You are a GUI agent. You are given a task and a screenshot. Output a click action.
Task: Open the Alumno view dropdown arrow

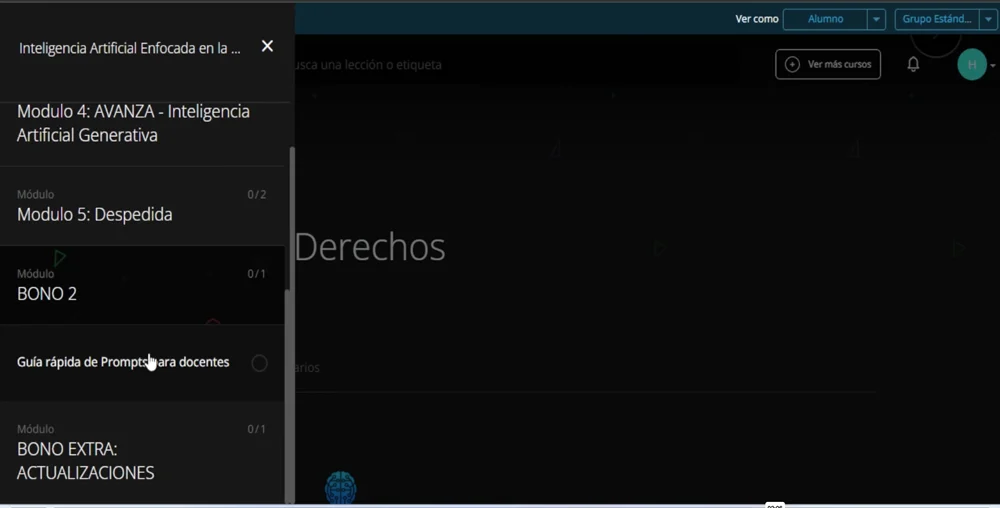pyautogui.click(x=876, y=19)
